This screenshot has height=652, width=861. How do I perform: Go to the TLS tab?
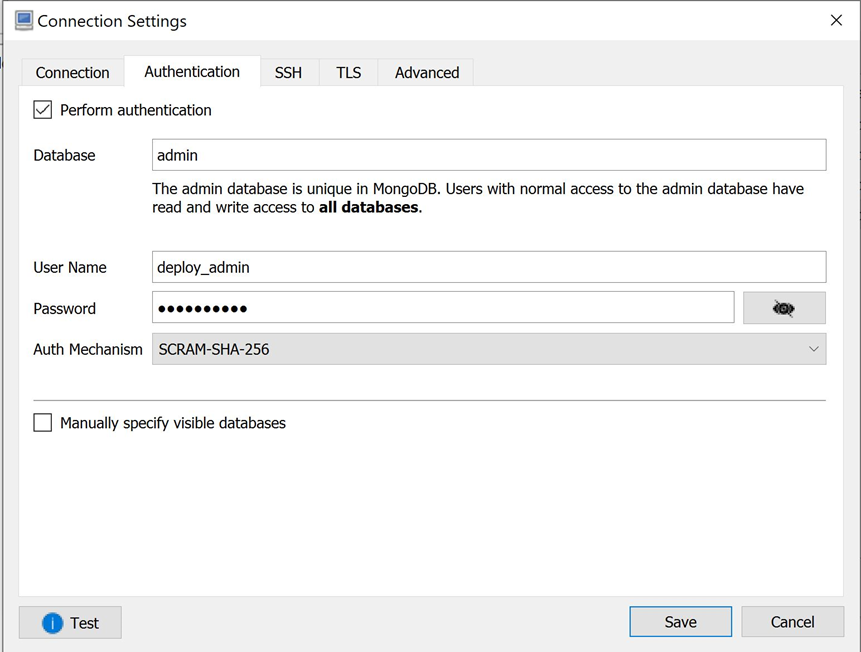click(348, 73)
